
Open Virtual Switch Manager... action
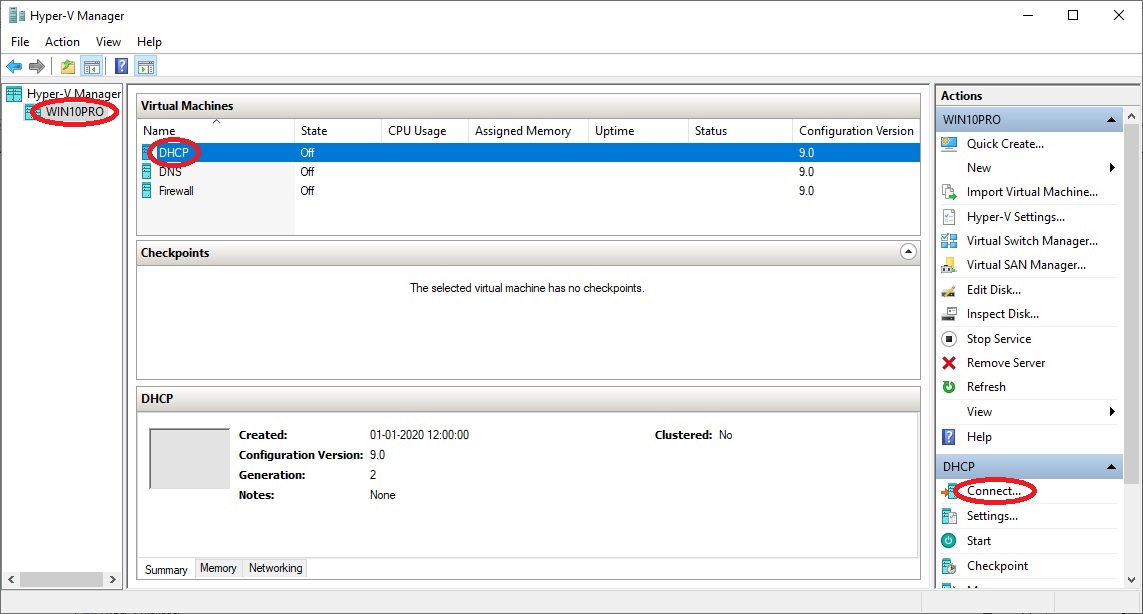(x=1032, y=241)
